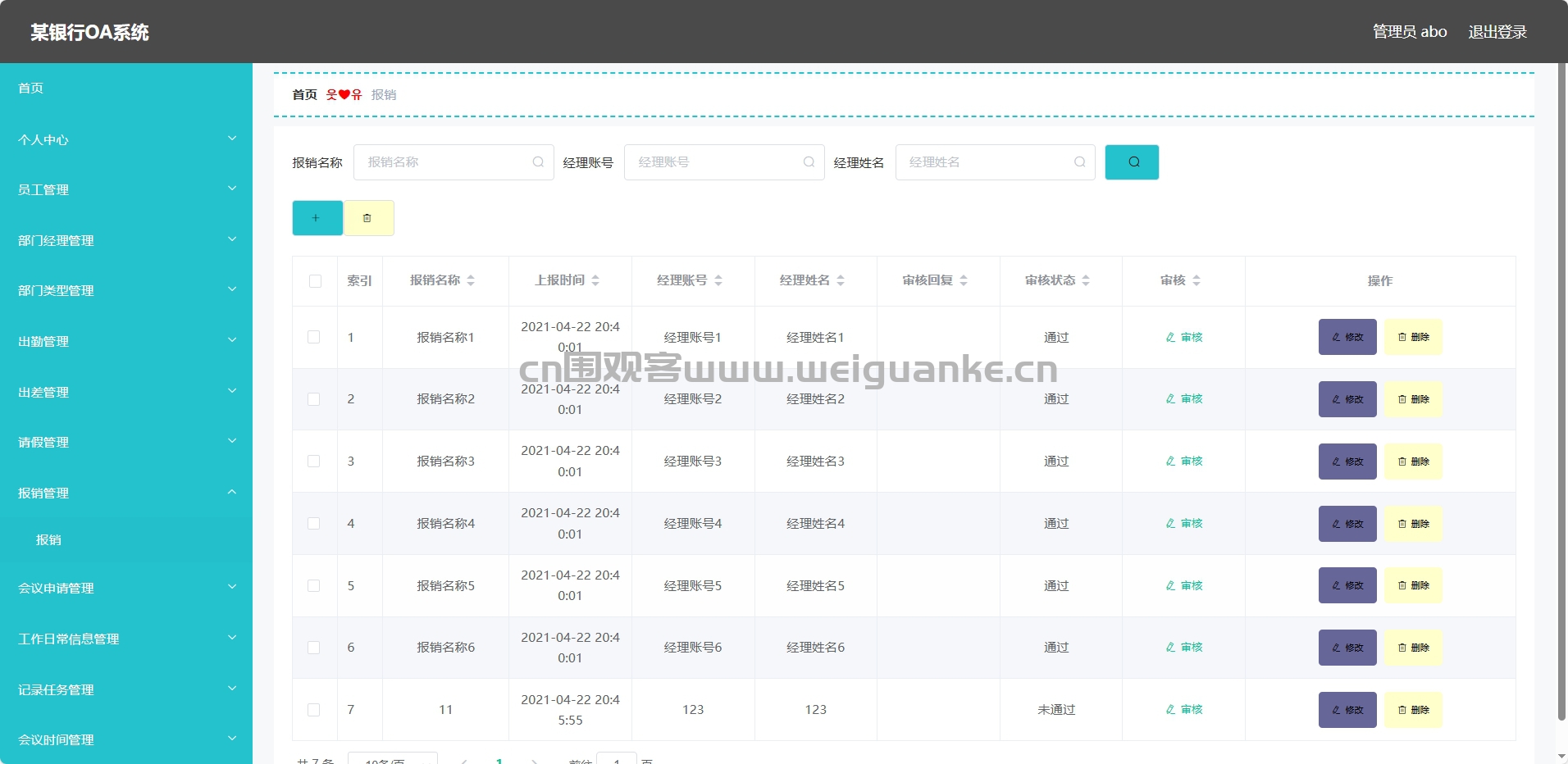Image resolution: width=1568 pixels, height=764 pixels.
Task: Expand 会议申请管理 sidebar menu
Action: pyautogui.click(x=126, y=588)
